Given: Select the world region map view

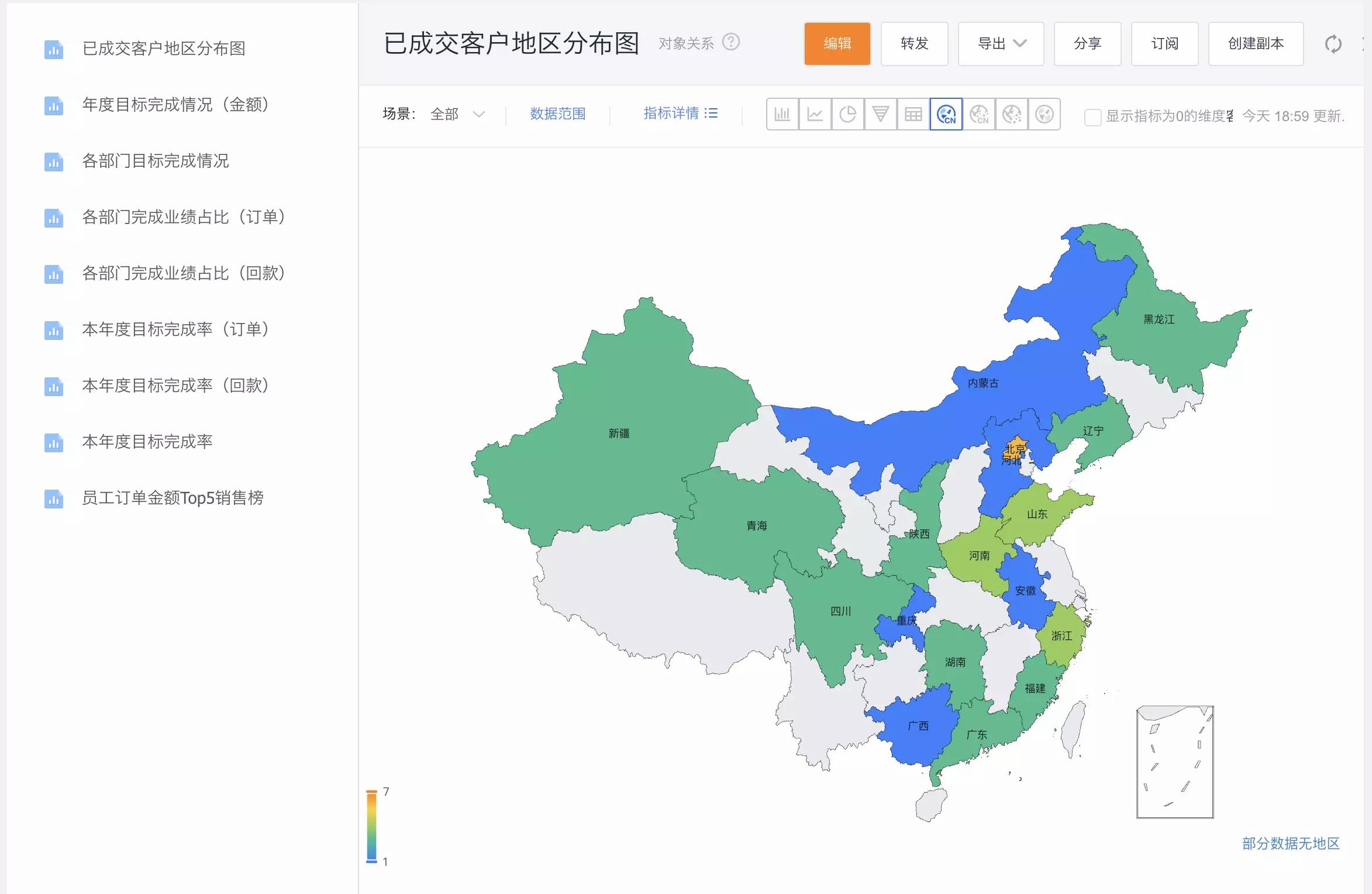Looking at the screenshot, I should point(1044,114).
